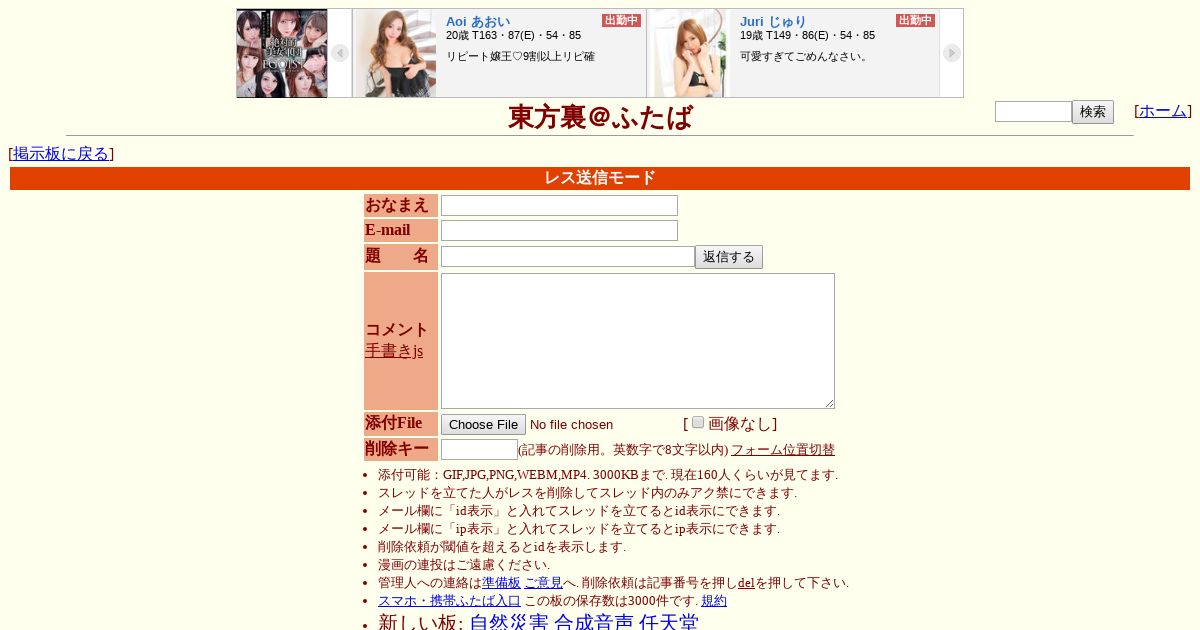Click the text 可愛すぎてごめんなさい。
1200x630 pixels.
click(x=805, y=57)
